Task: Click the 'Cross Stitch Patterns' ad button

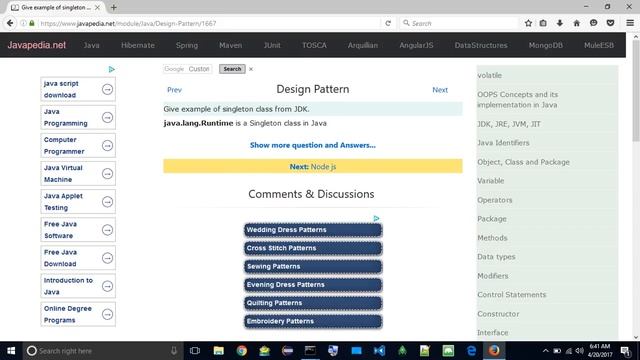Action: tap(313, 248)
